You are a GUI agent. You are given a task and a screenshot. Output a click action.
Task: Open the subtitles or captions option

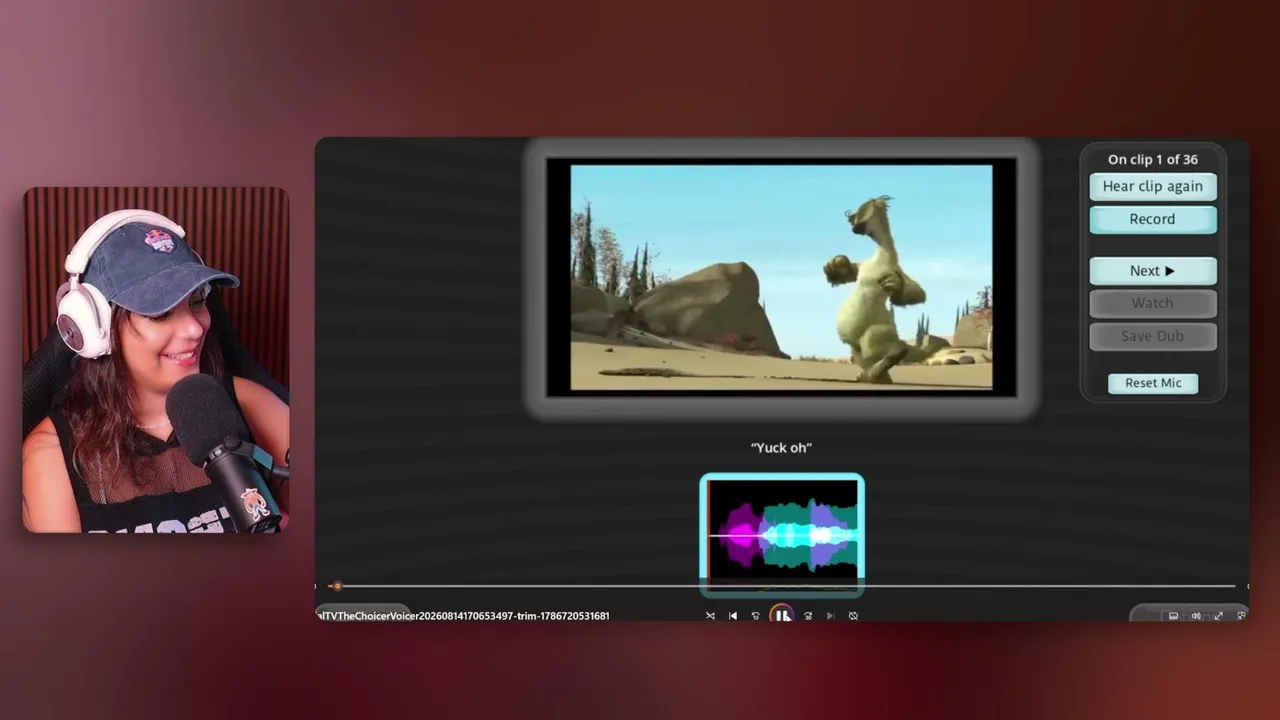point(1173,616)
